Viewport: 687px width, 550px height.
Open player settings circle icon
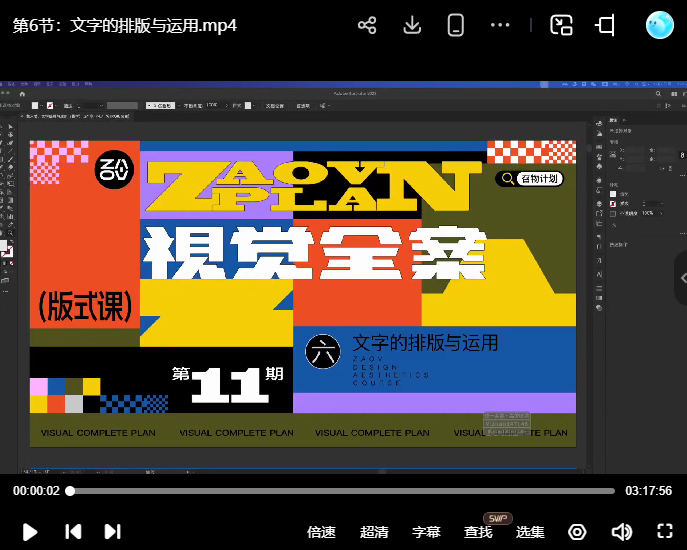[x=577, y=532]
